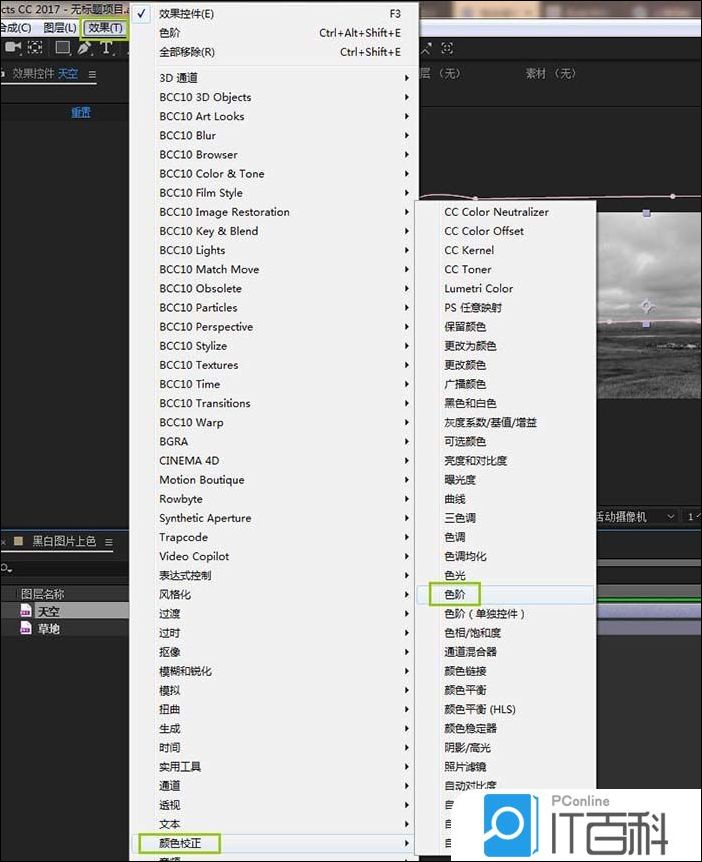Open the 黑白图片上色 timeline panel menu icon
This screenshot has height=862, width=702.
tap(109, 542)
